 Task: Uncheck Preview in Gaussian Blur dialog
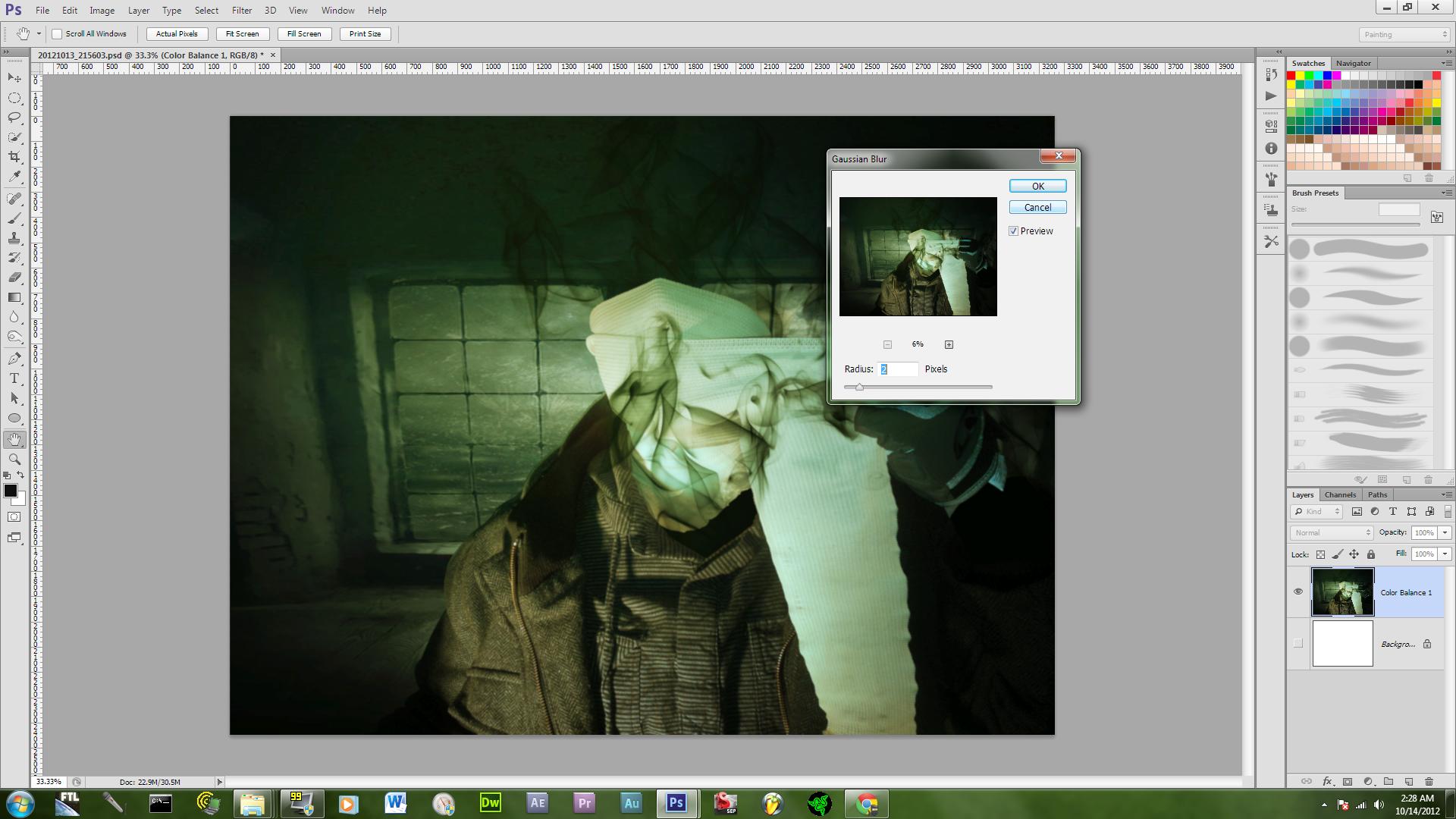click(1014, 231)
